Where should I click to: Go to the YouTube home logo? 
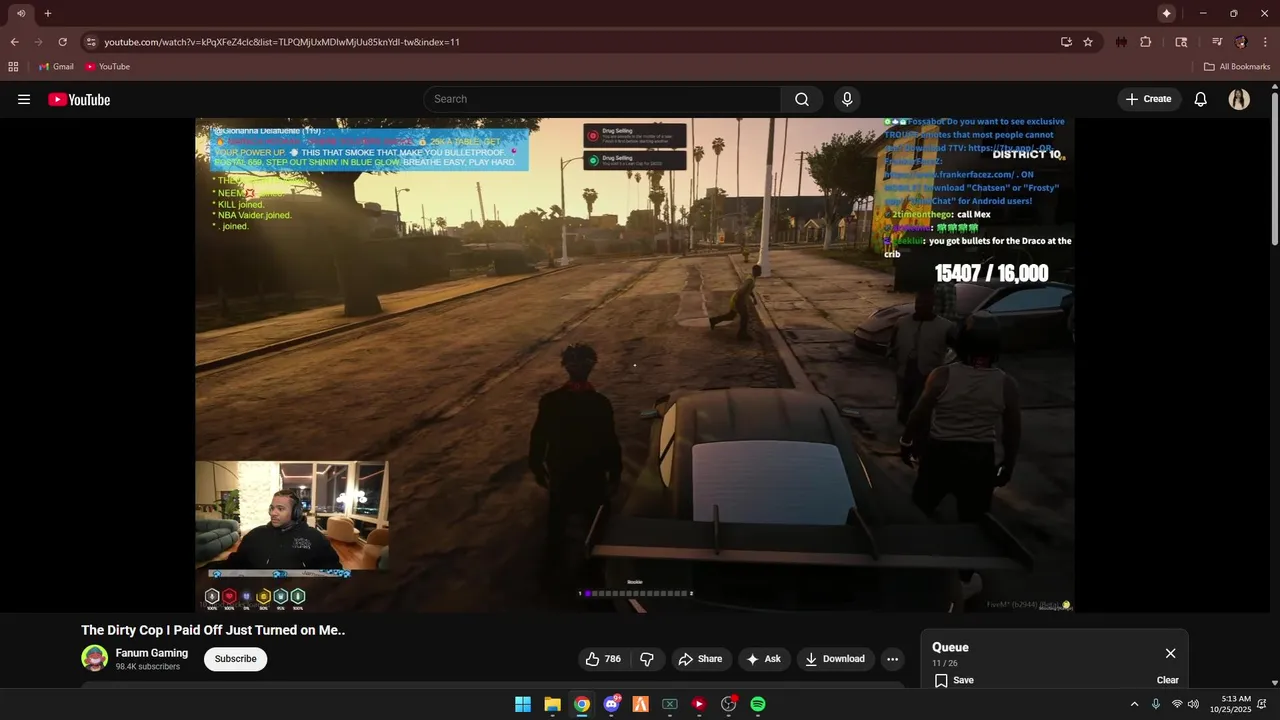79,99
